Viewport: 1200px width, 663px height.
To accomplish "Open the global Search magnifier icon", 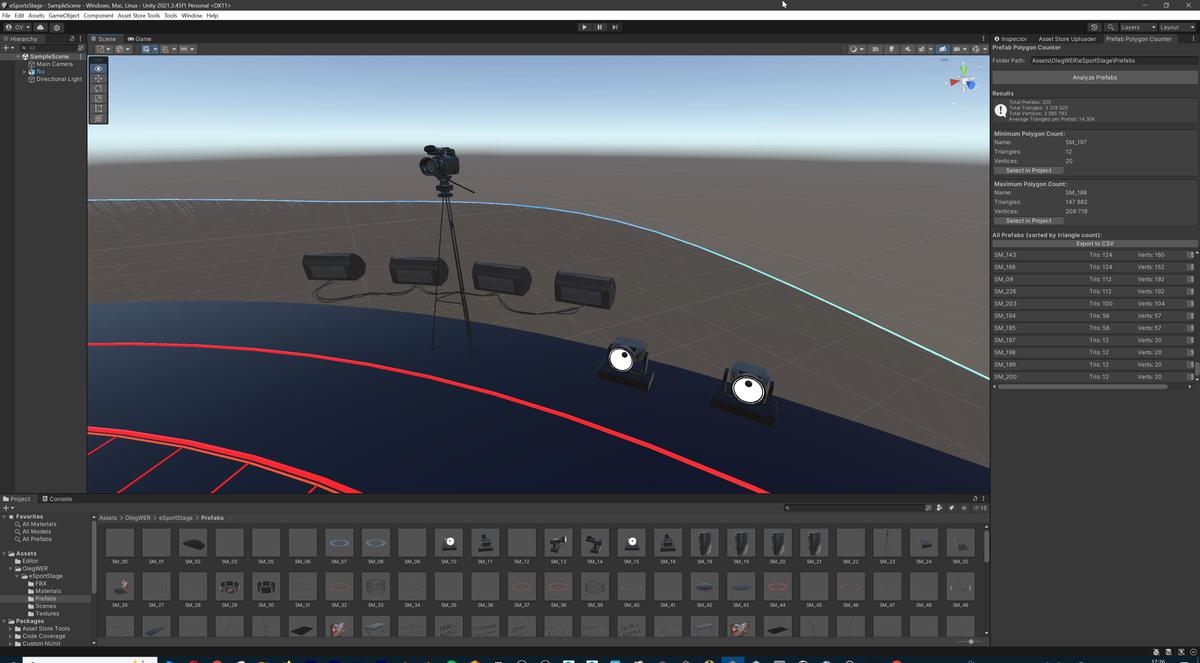I will tap(1110, 27).
